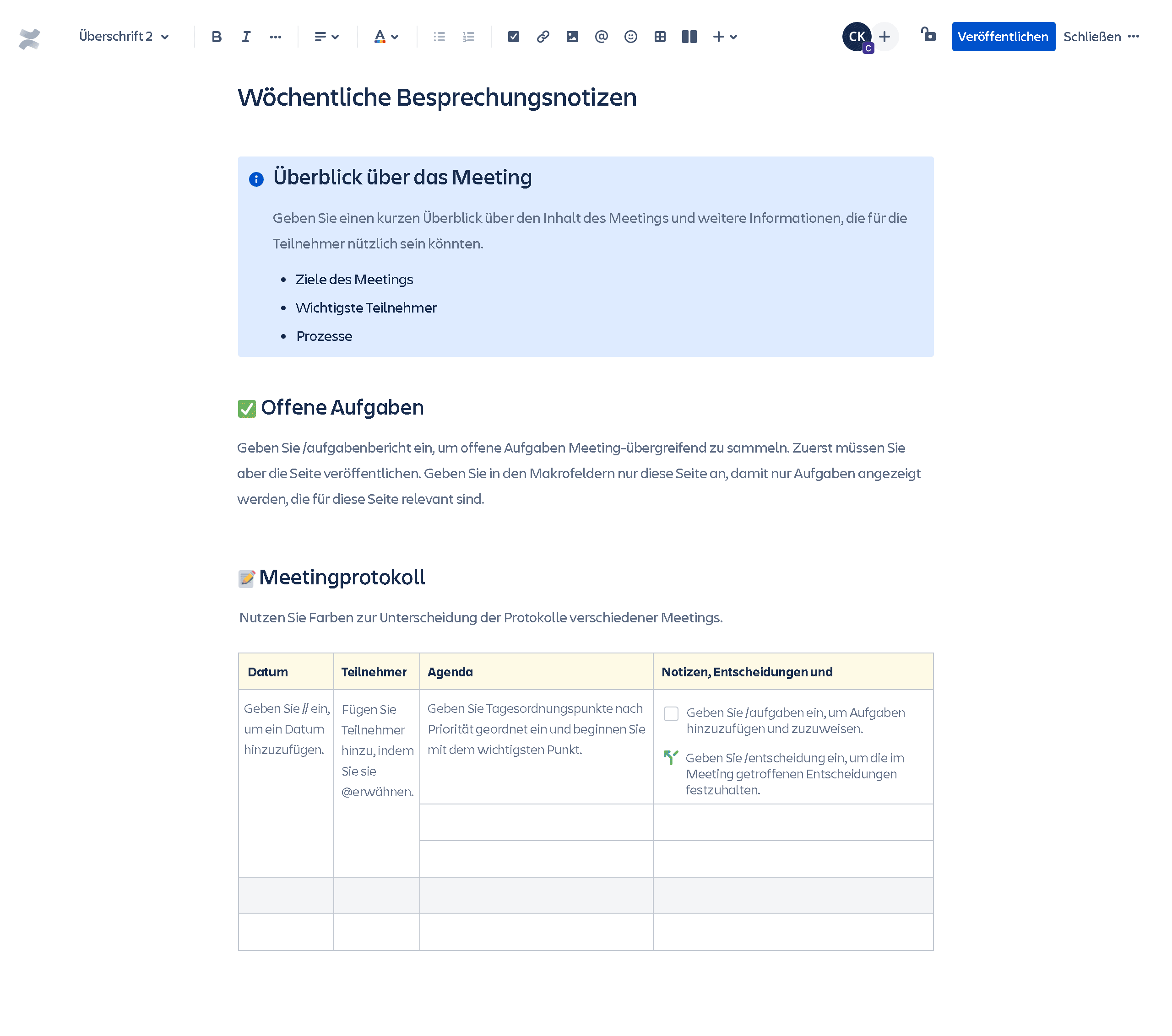Toggle bold formatting
The image size is (1172, 1036).
point(216,37)
